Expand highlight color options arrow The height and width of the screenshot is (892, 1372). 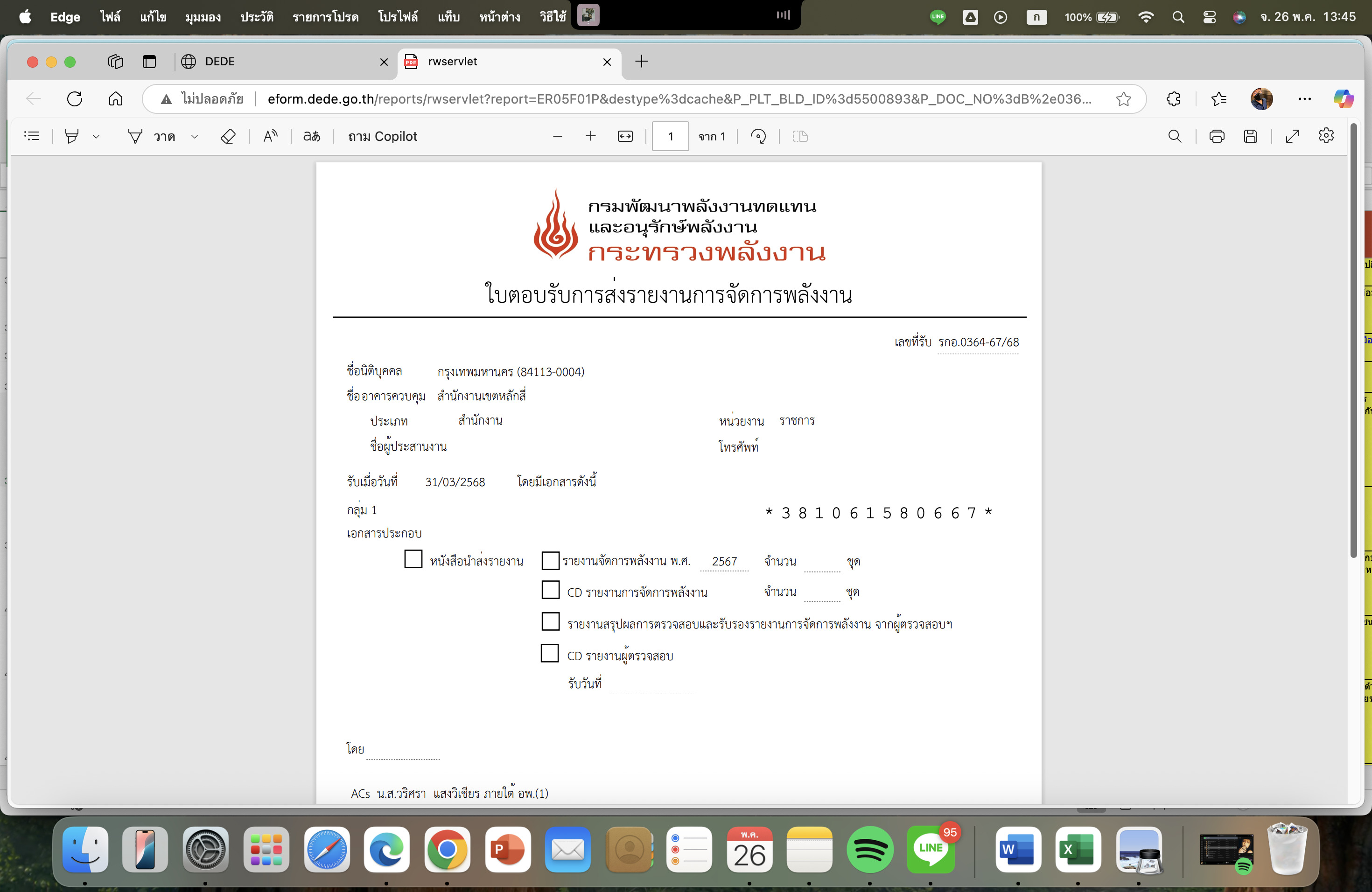click(x=96, y=137)
